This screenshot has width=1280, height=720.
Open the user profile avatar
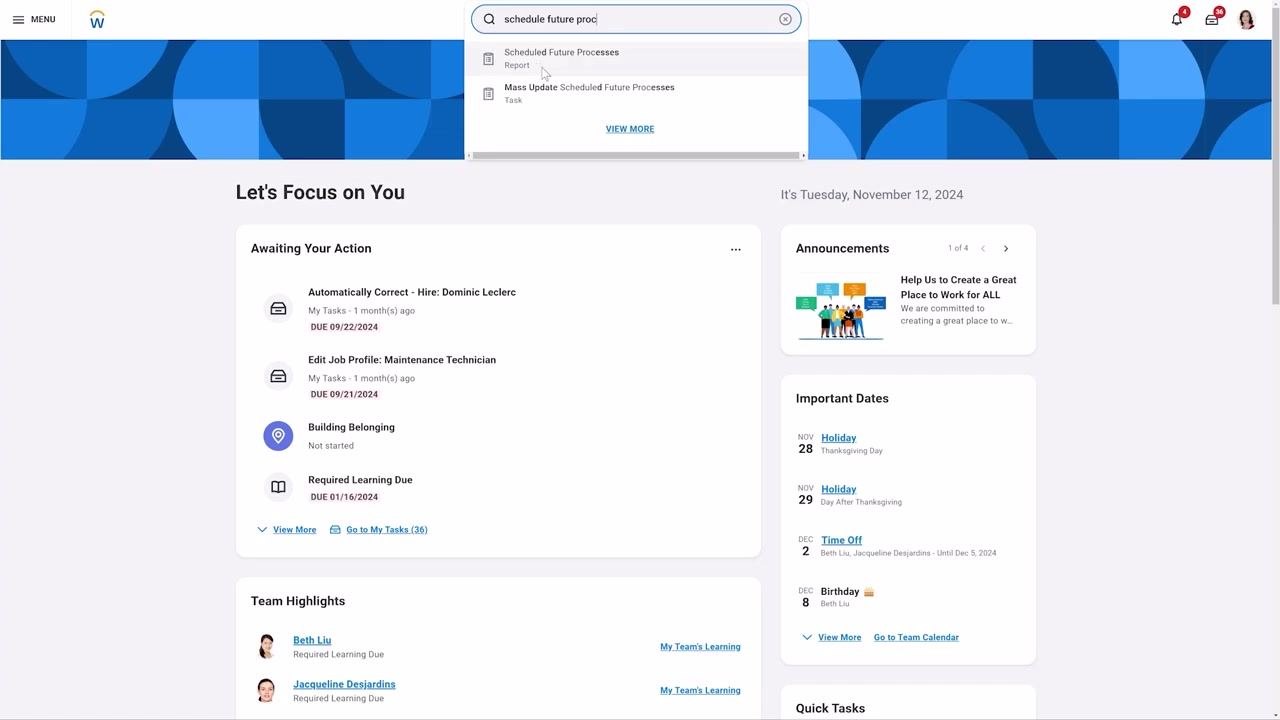(1246, 19)
